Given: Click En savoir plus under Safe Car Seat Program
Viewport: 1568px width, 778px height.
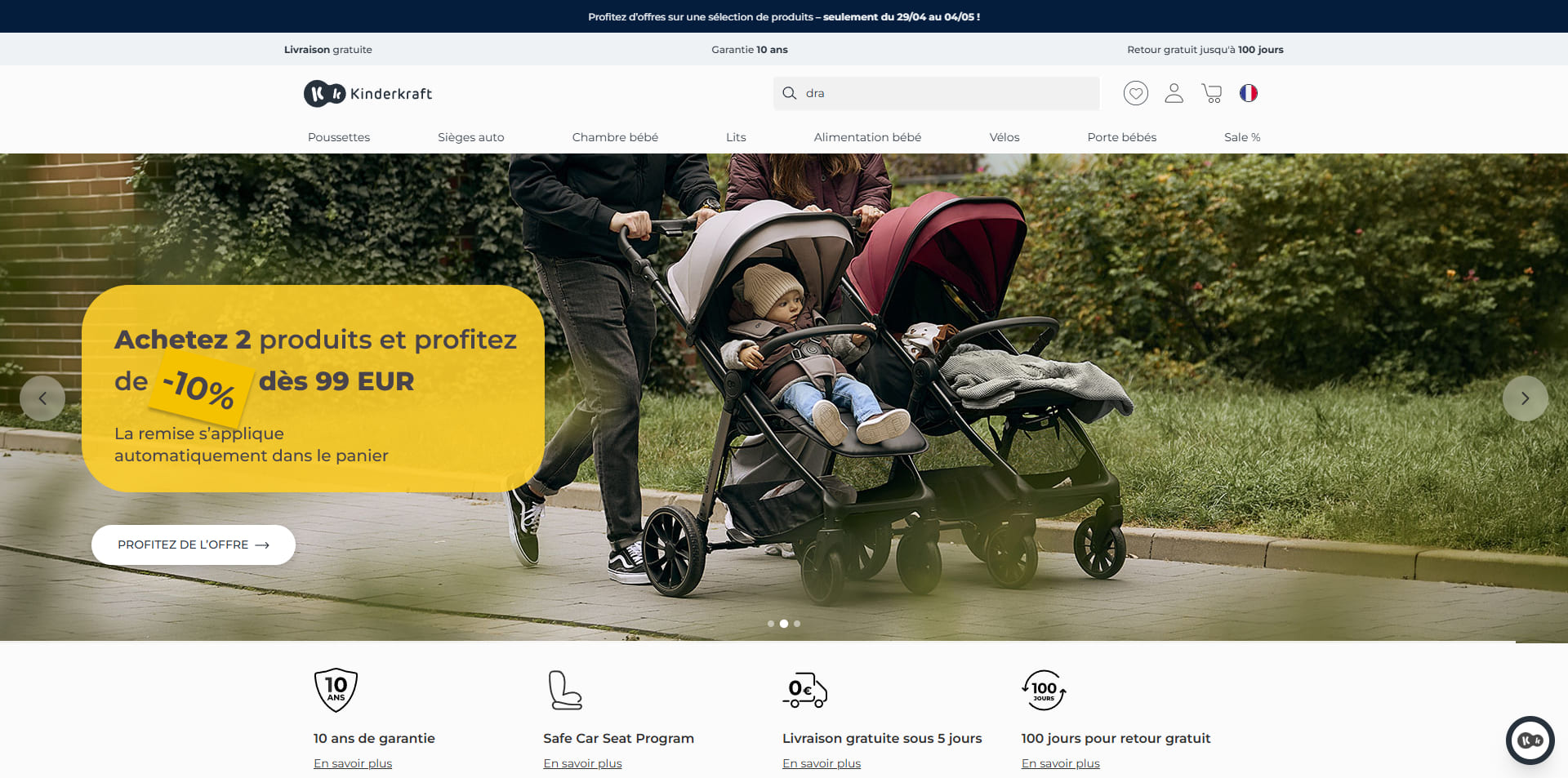Looking at the screenshot, I should (582, 763).
